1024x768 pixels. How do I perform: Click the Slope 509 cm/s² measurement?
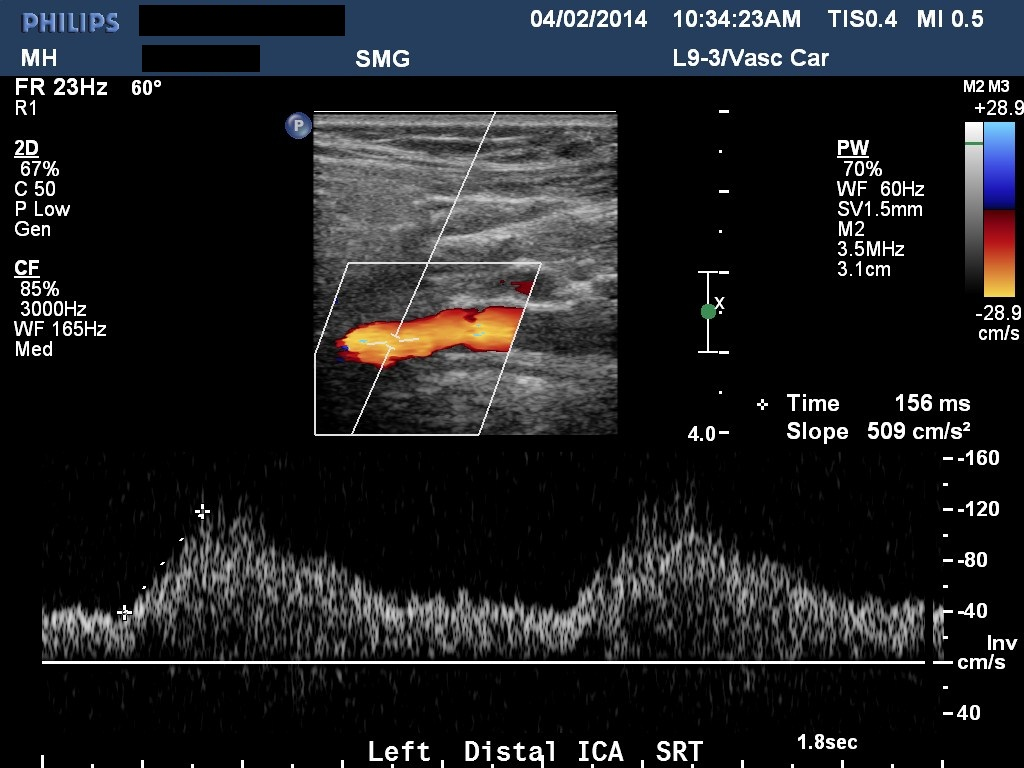(x=877, y=432)
